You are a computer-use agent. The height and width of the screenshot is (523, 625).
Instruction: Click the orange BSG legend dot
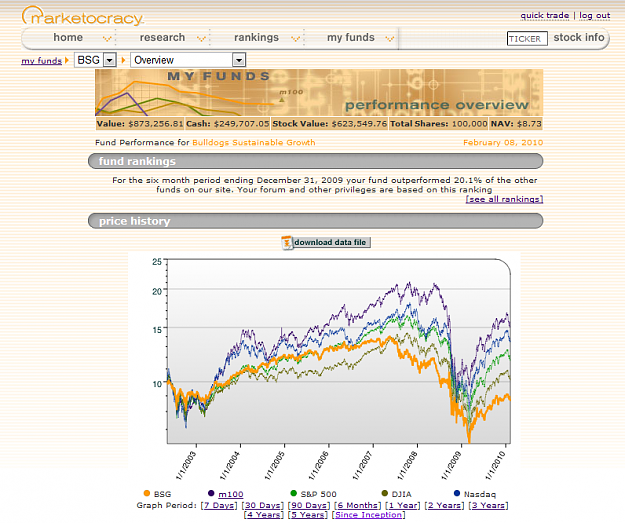pyautogui.click(x=147, y=494)
